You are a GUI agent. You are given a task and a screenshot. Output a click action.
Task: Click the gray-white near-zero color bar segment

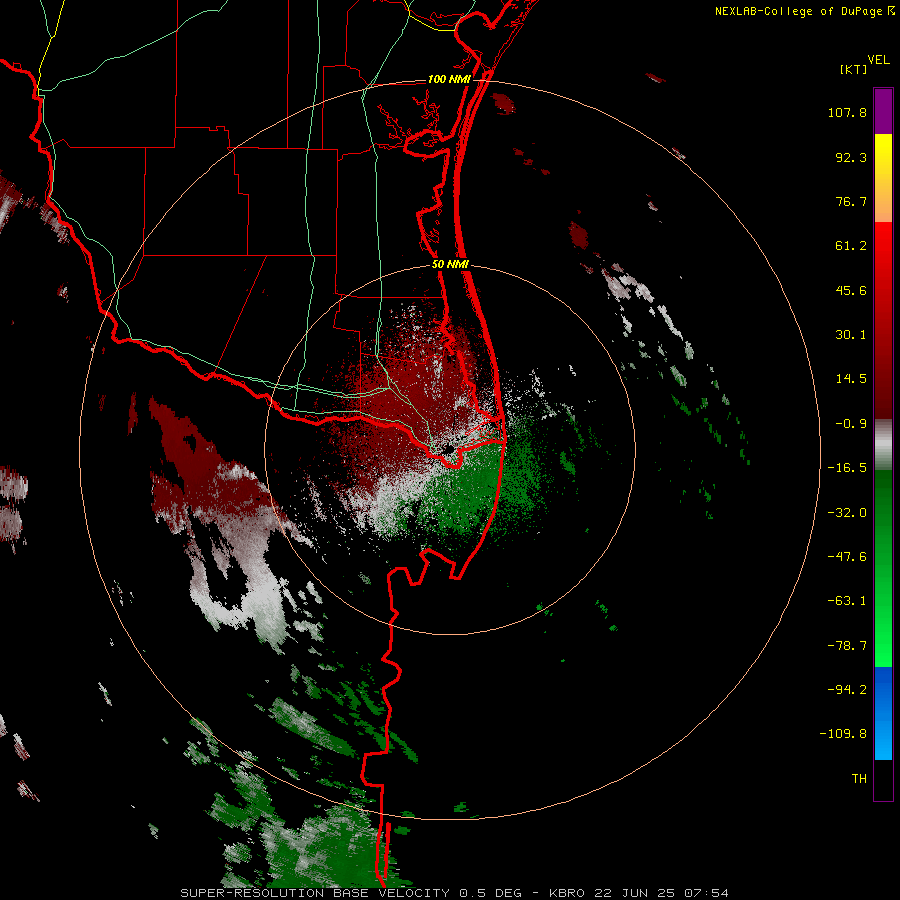pyautogui.click(x=883, y=445)
